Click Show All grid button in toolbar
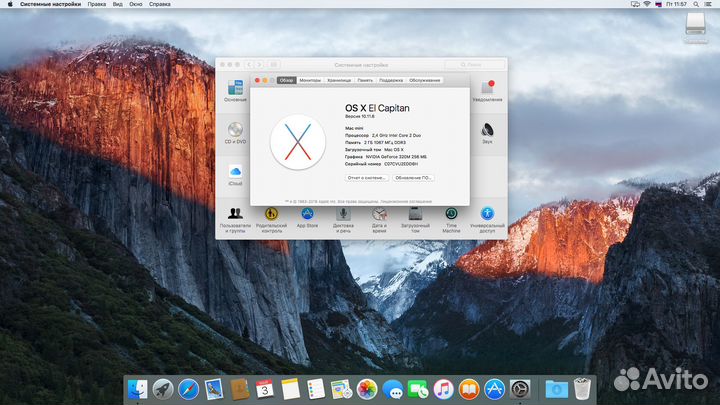Image resolution: width=720 pixels, height=405 pixels. (274, 65)
